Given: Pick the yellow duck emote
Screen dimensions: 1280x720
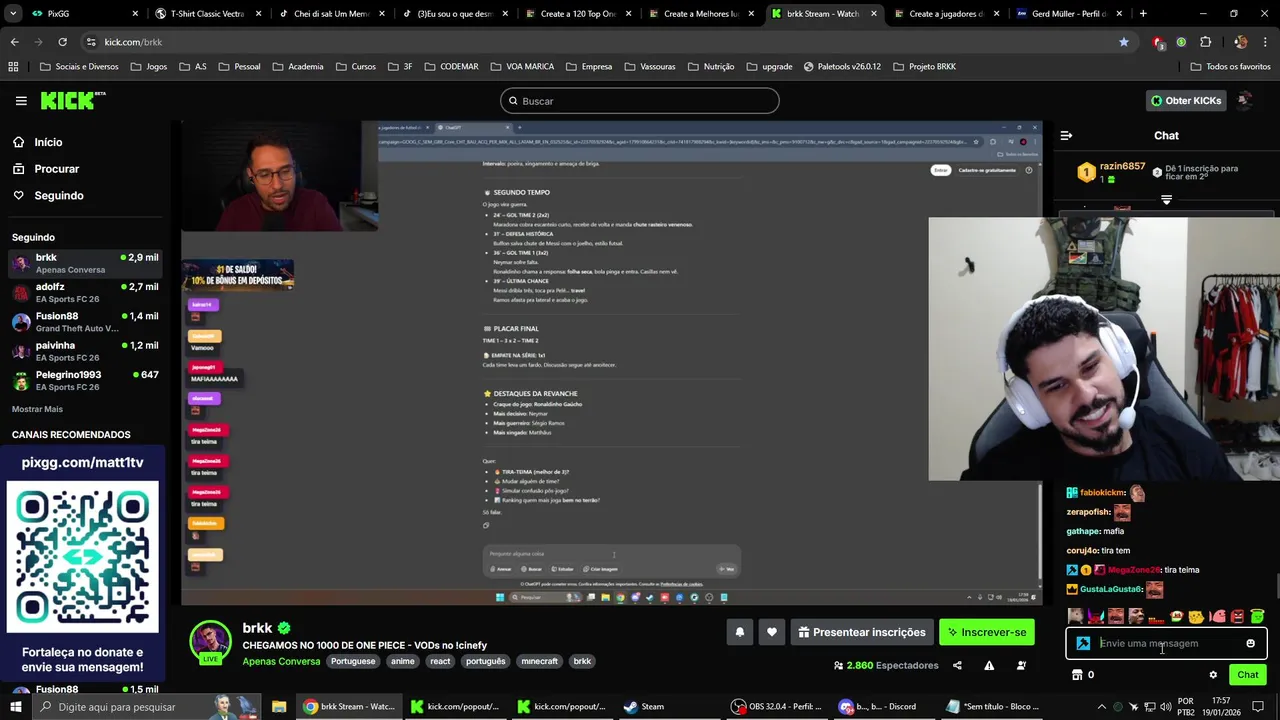Looking at the screenshot, I should [1196, 616].
